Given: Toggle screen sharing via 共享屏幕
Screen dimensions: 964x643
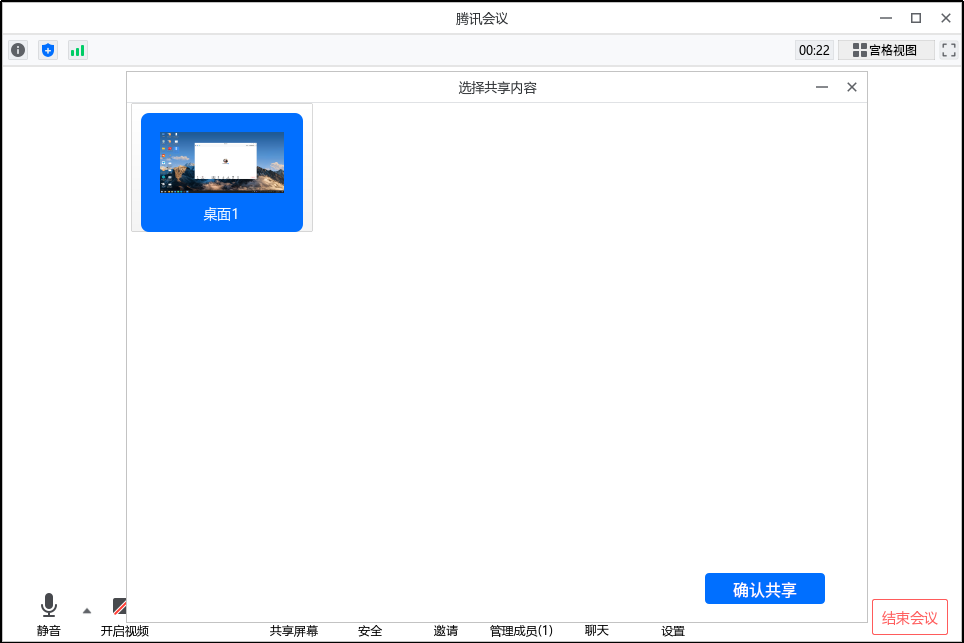Looking at the screenshot, I should click(294, 631).
